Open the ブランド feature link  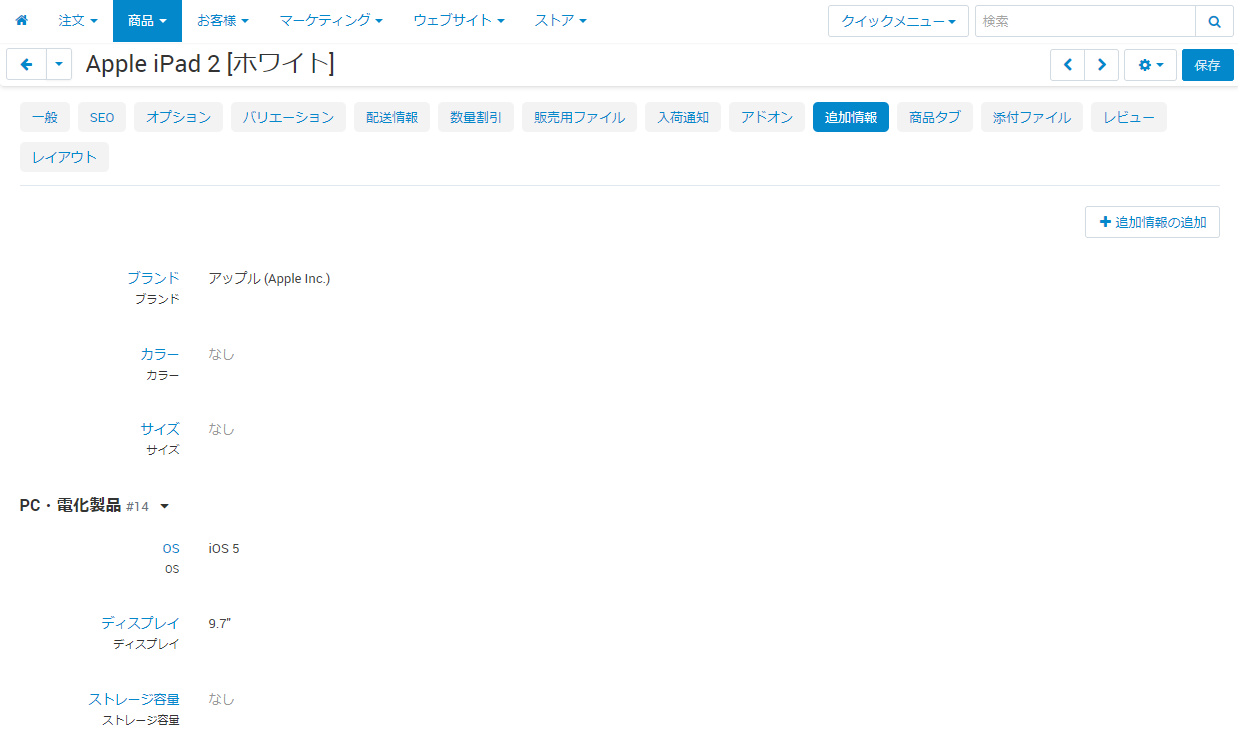tap(153, 278)
